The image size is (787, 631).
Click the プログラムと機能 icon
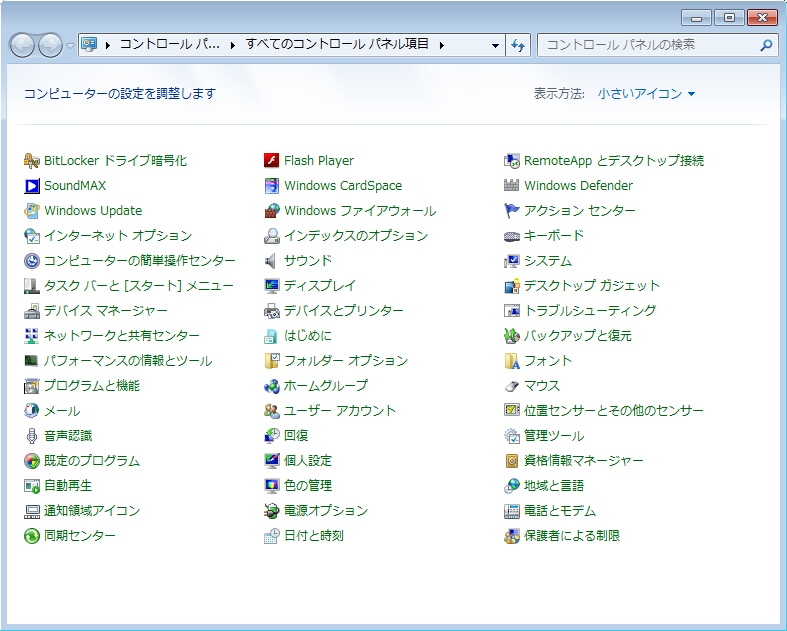pyautogui.click(x=31, y=386)
